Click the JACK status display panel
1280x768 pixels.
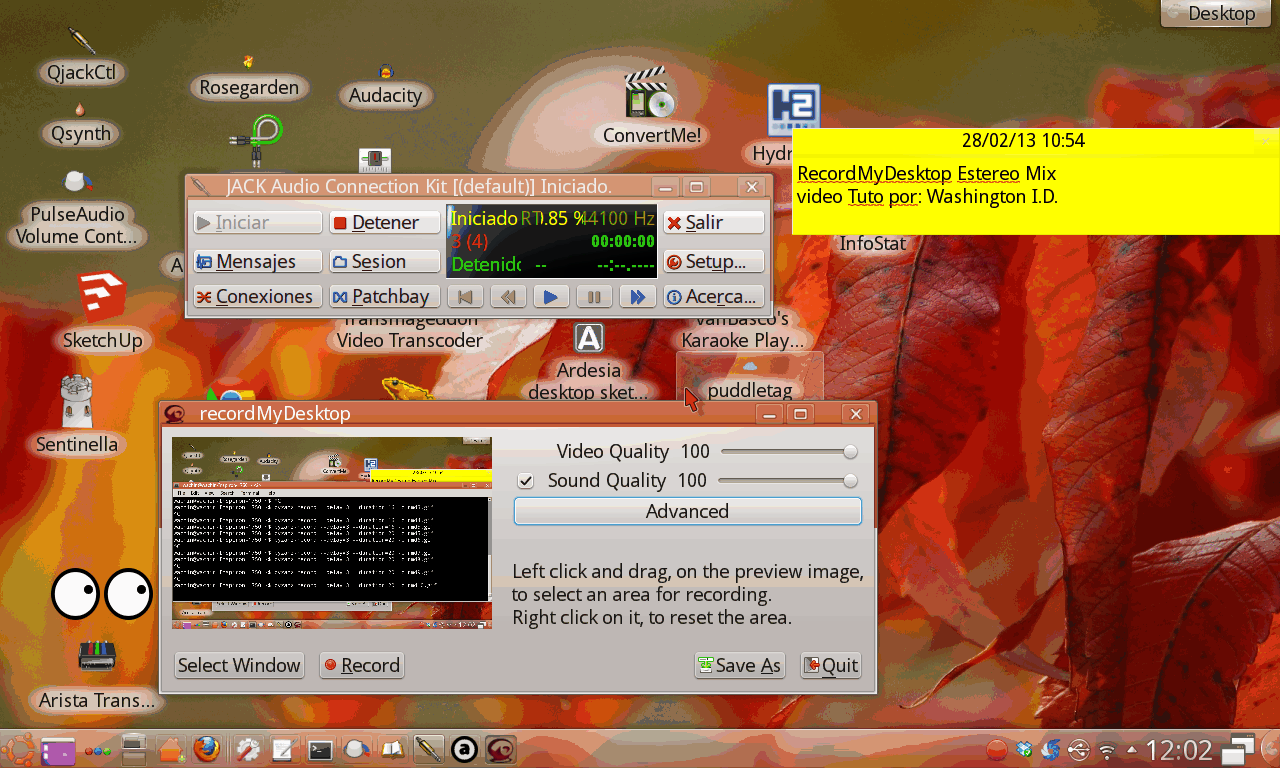coord(551,241)
